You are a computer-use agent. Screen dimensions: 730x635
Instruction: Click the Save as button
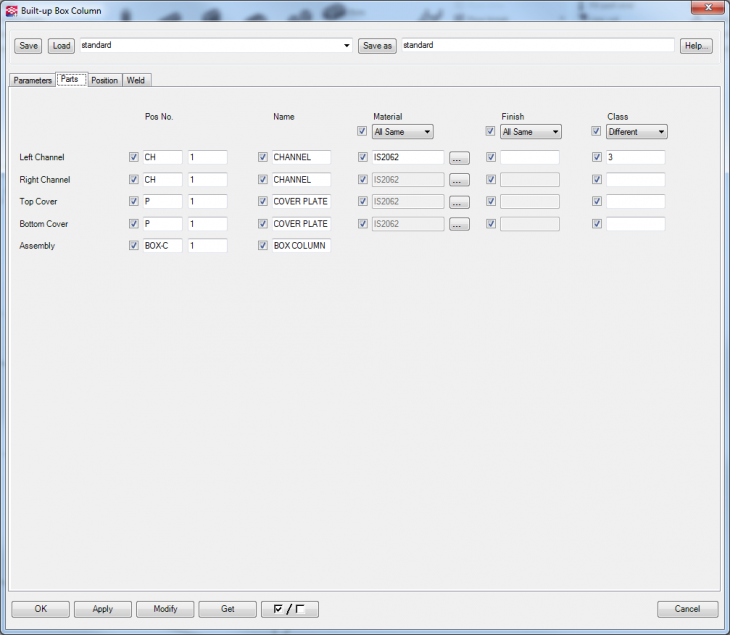(377, 46)
